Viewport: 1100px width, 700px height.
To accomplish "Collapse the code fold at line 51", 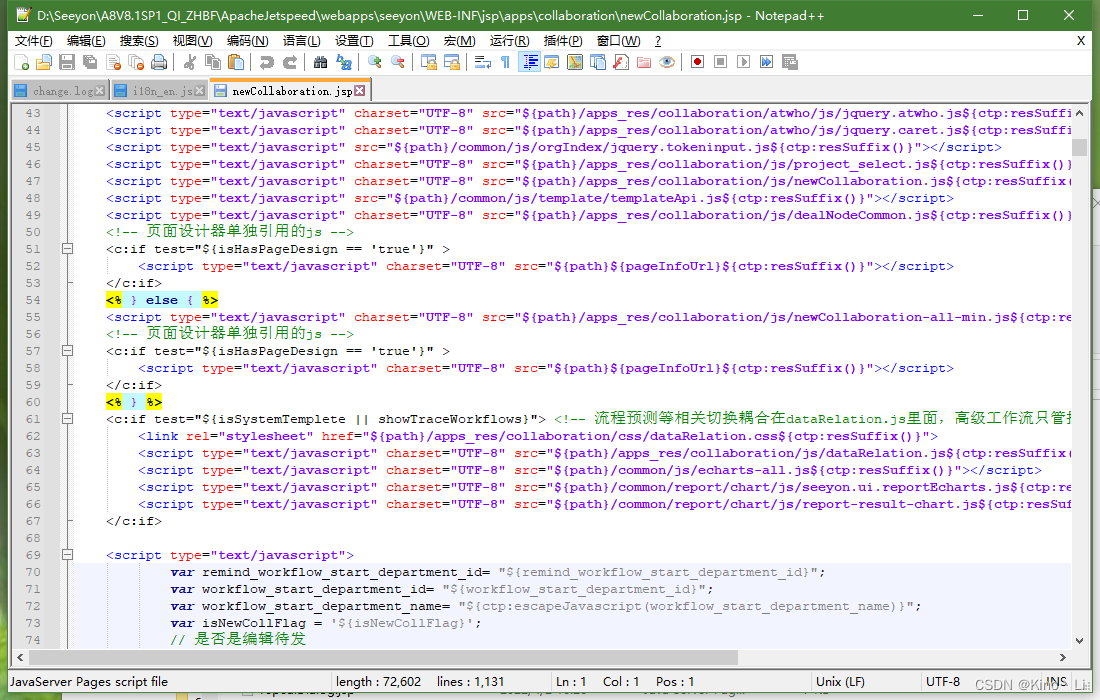I will (66, 248).
